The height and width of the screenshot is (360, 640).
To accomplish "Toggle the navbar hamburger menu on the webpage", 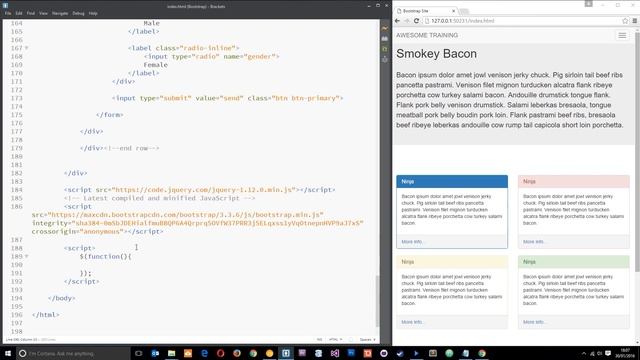I will (622, 36).
